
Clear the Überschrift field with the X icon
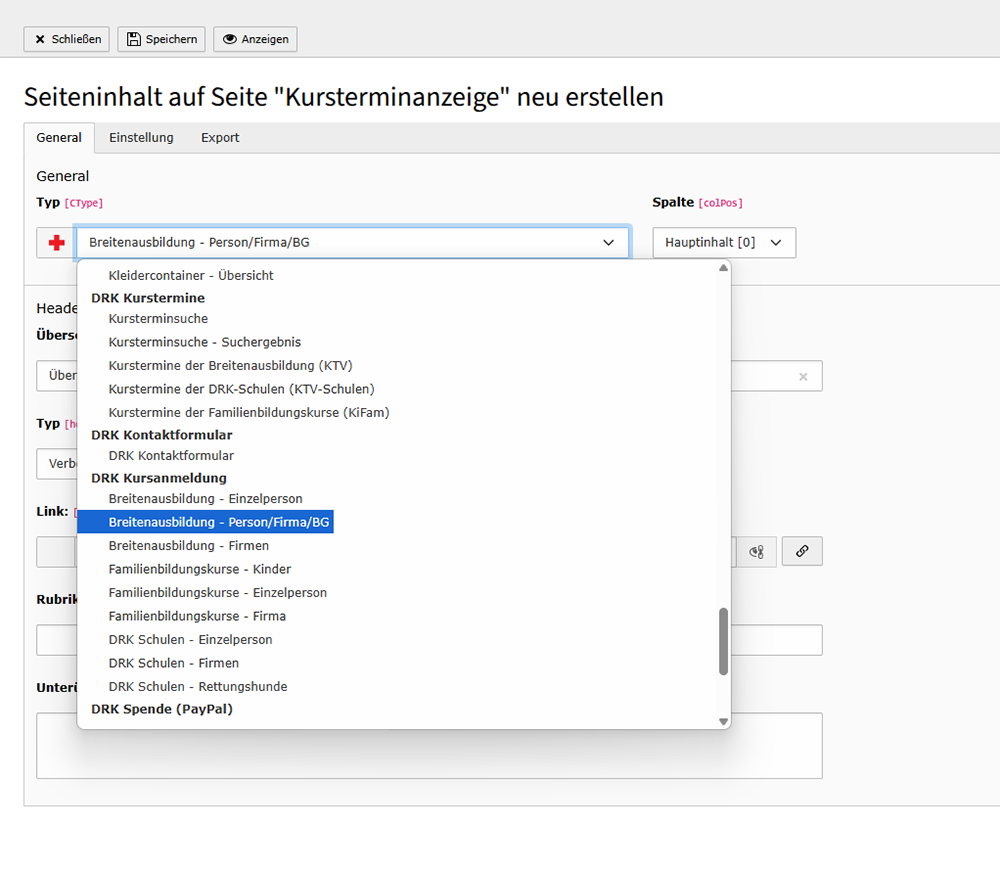click(802, 377)
